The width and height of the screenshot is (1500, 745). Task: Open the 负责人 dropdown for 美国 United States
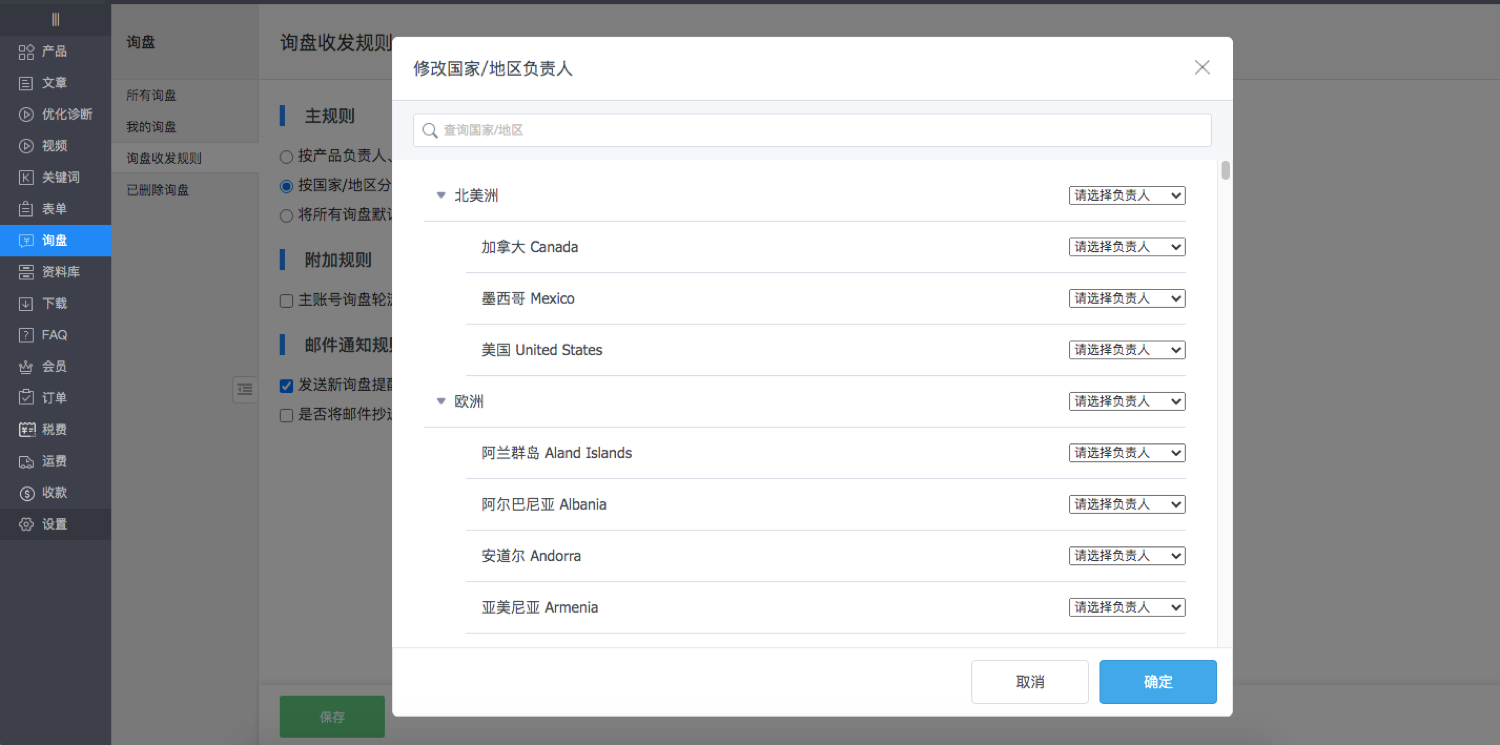pyautogui.click(x=1126, y=350)
